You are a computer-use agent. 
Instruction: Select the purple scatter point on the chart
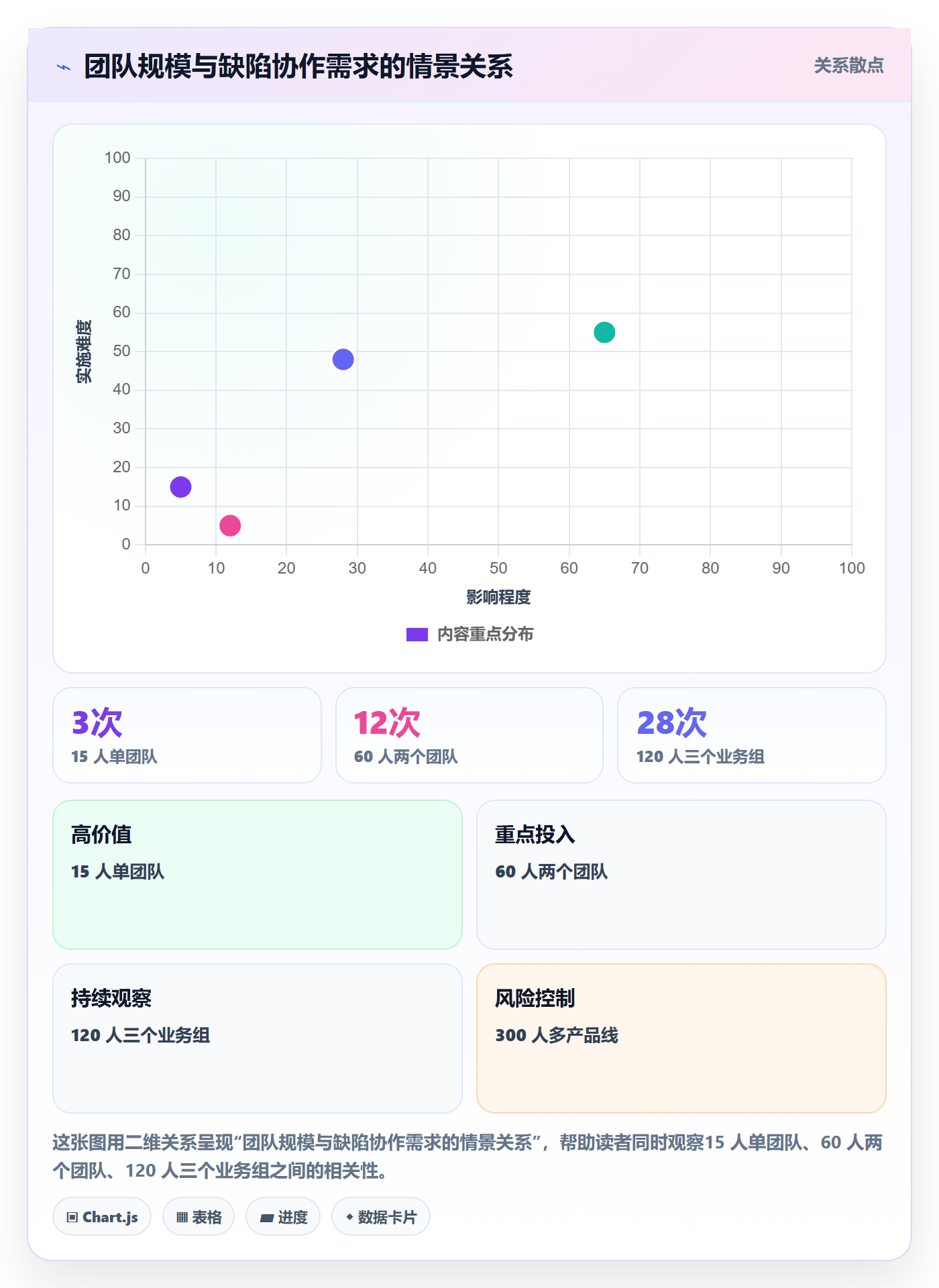180,487
